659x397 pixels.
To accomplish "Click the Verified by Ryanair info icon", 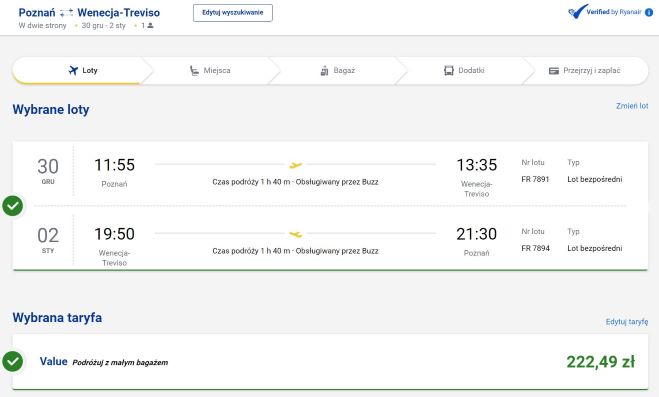I will pyautogui.click(x=649, y=12).
